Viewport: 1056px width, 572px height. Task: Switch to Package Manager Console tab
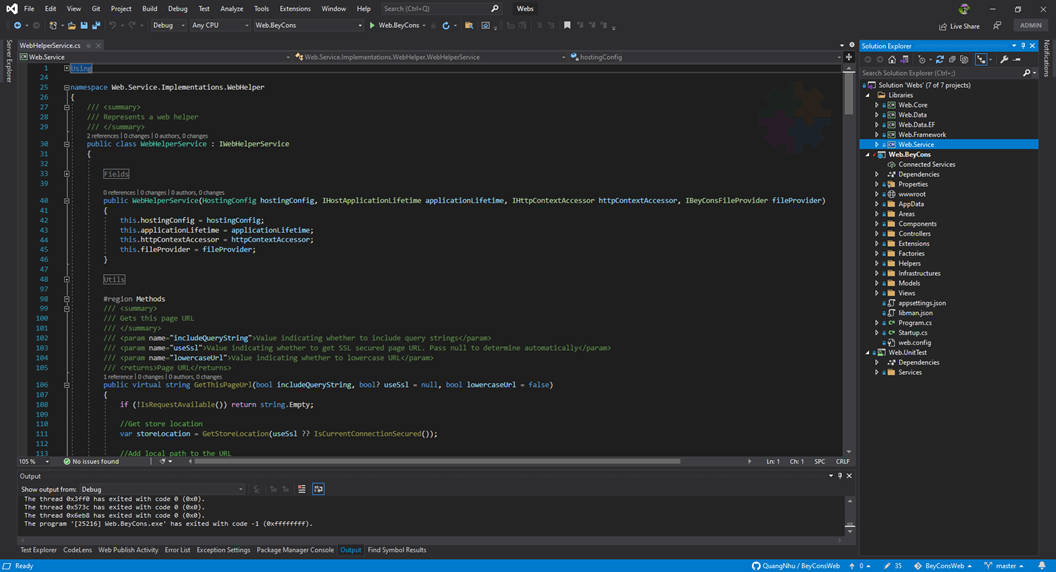(295, 550)
